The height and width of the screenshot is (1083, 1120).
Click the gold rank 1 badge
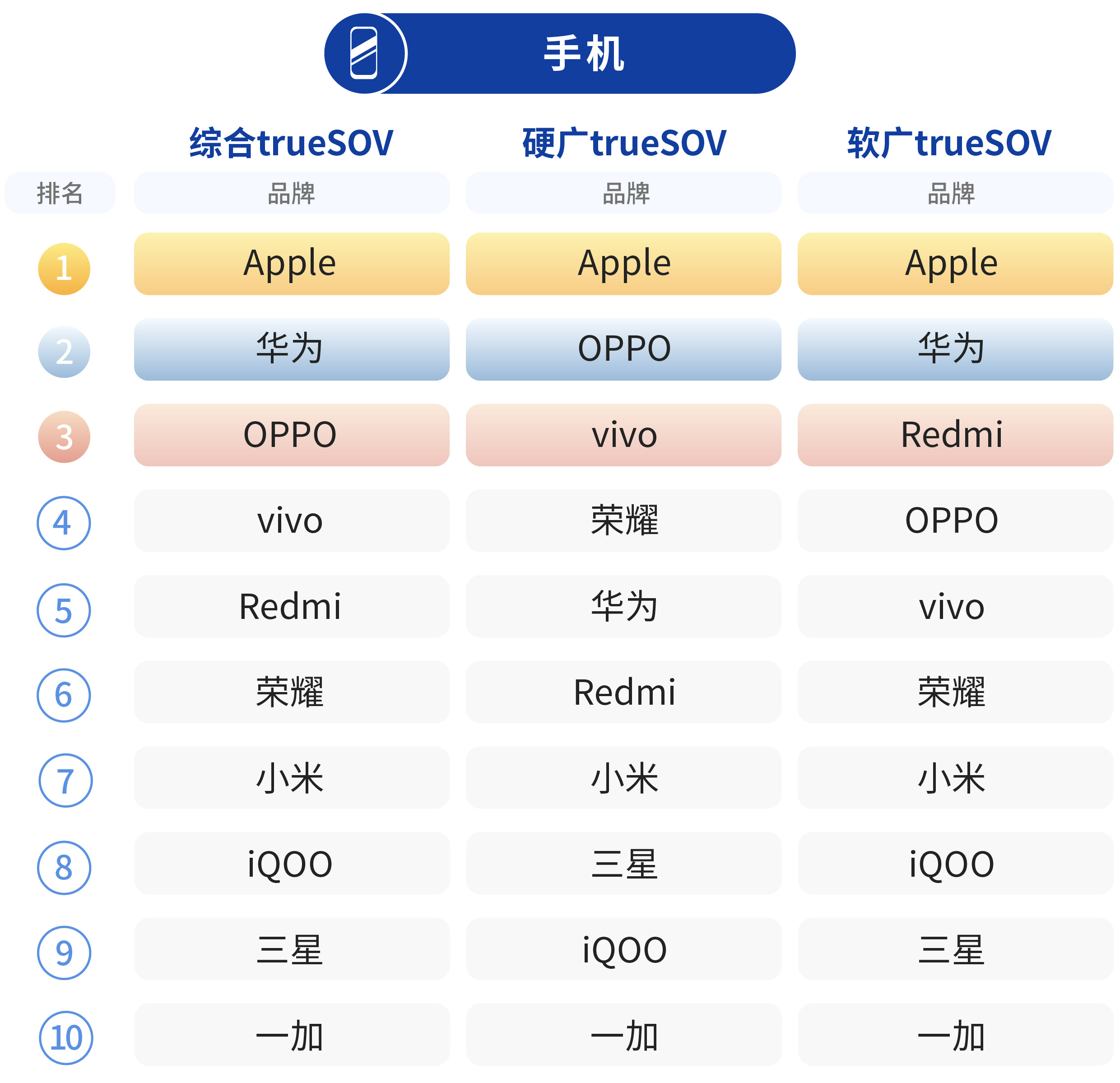pyautogui.click(x=64, y=269)
